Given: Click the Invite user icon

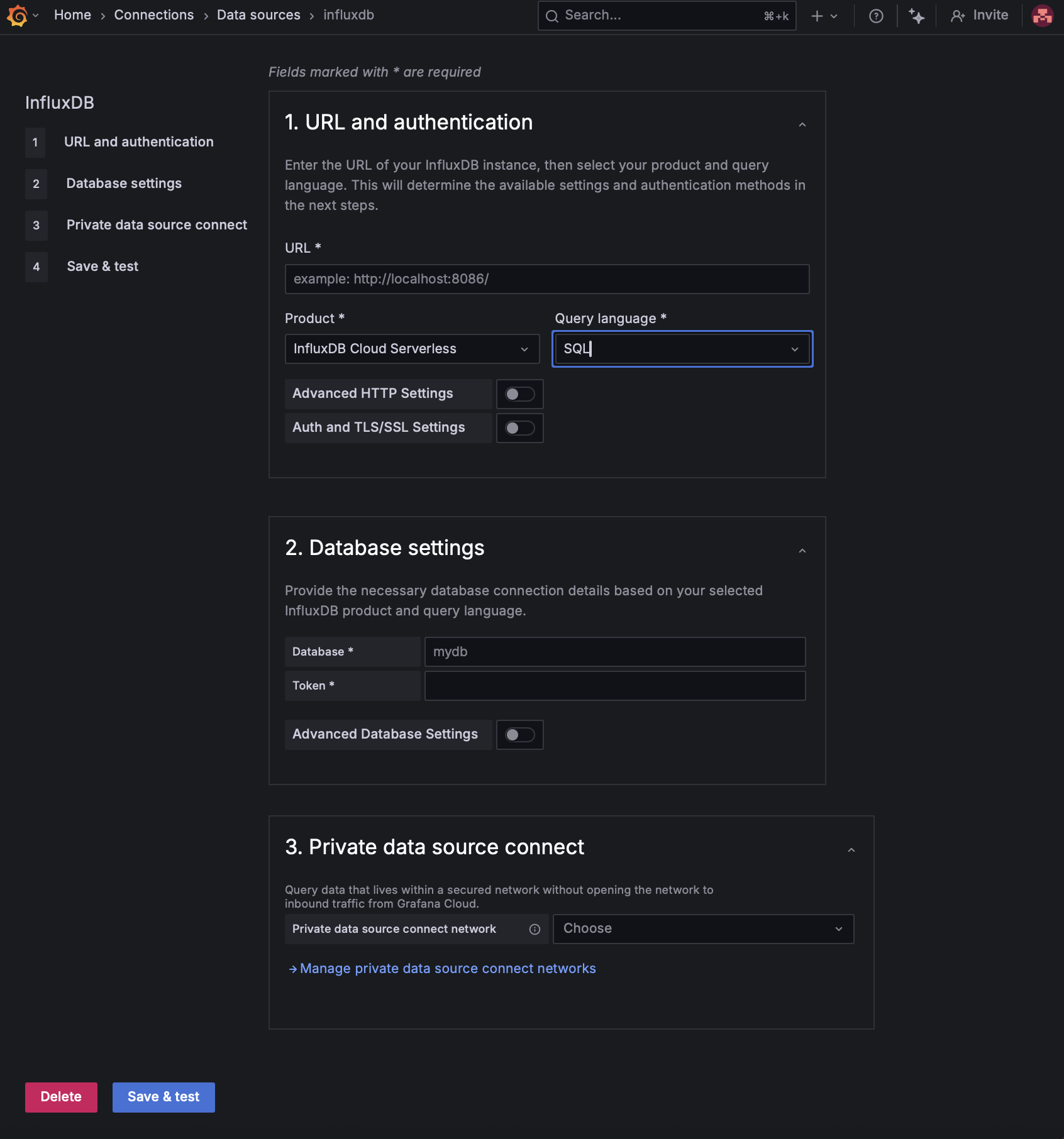Looking at the screenshot, I should [958, 16].
